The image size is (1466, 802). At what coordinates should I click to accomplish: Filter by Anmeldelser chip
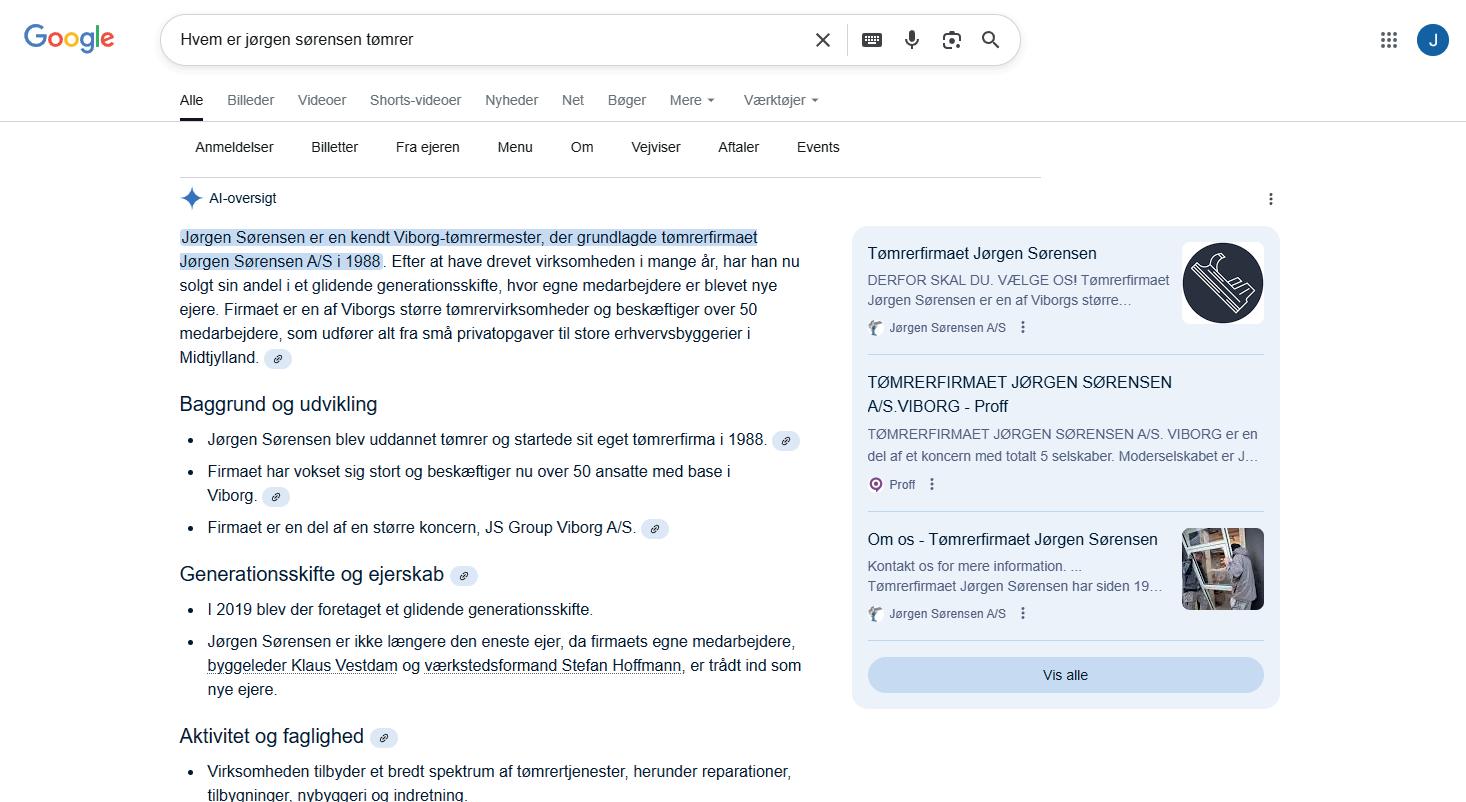click(x=234, y=147)
